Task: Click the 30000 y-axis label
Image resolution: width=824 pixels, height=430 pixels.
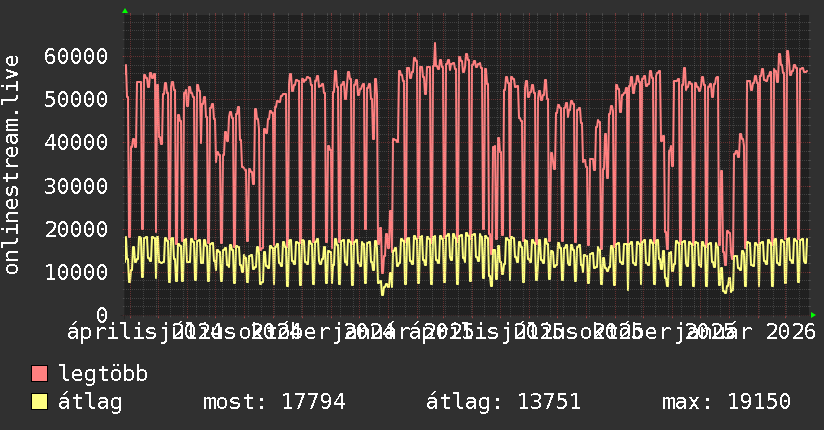Action: tap(76, 186)
